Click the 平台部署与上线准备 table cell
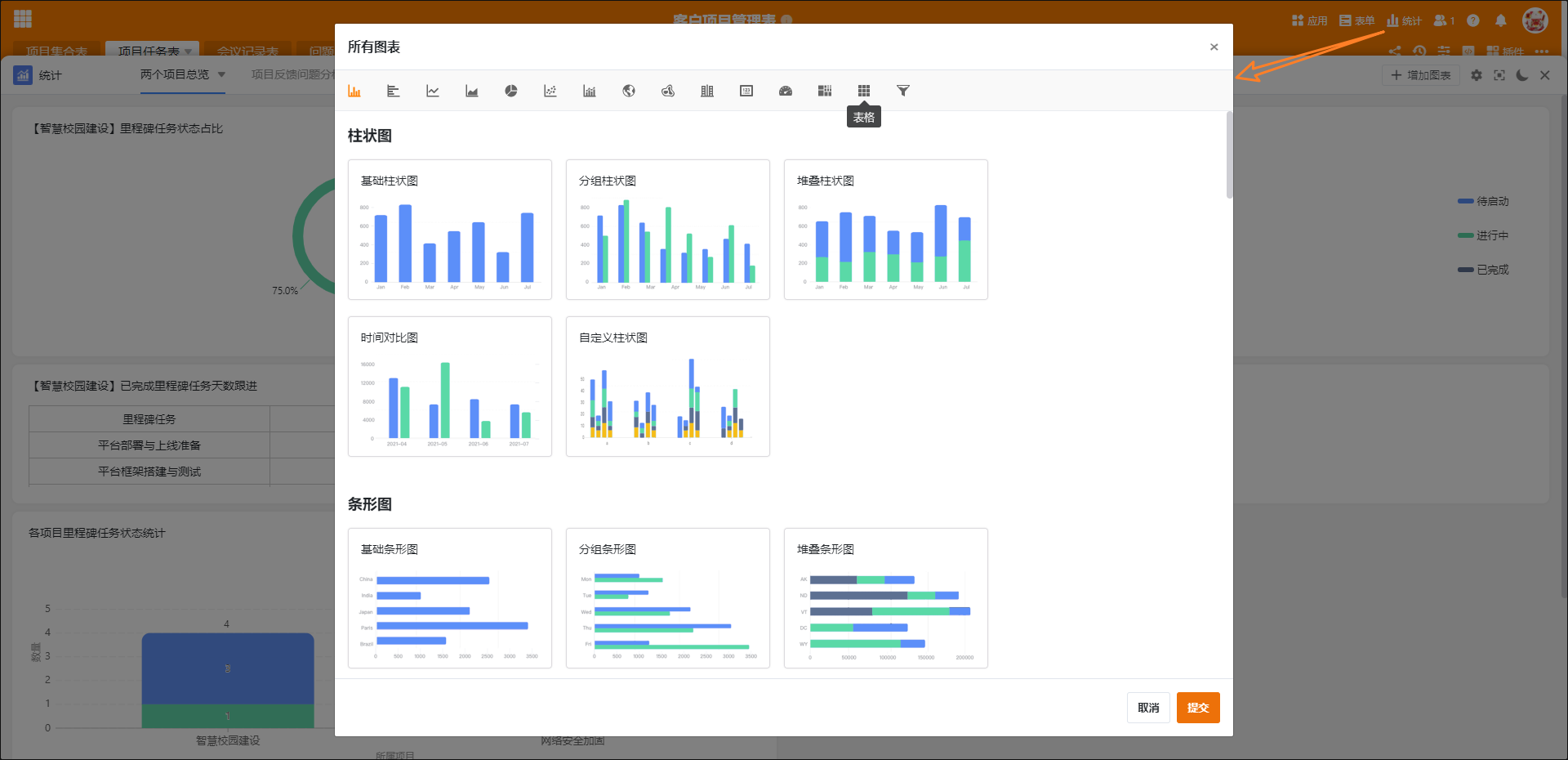The image size is (1568, 760). click(149, 445)
